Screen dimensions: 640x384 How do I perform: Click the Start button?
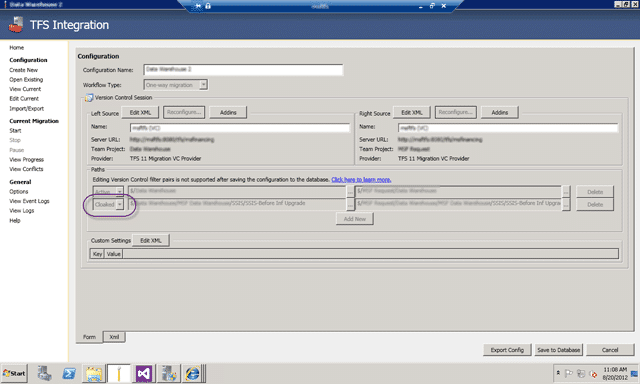tap(14, 373)
